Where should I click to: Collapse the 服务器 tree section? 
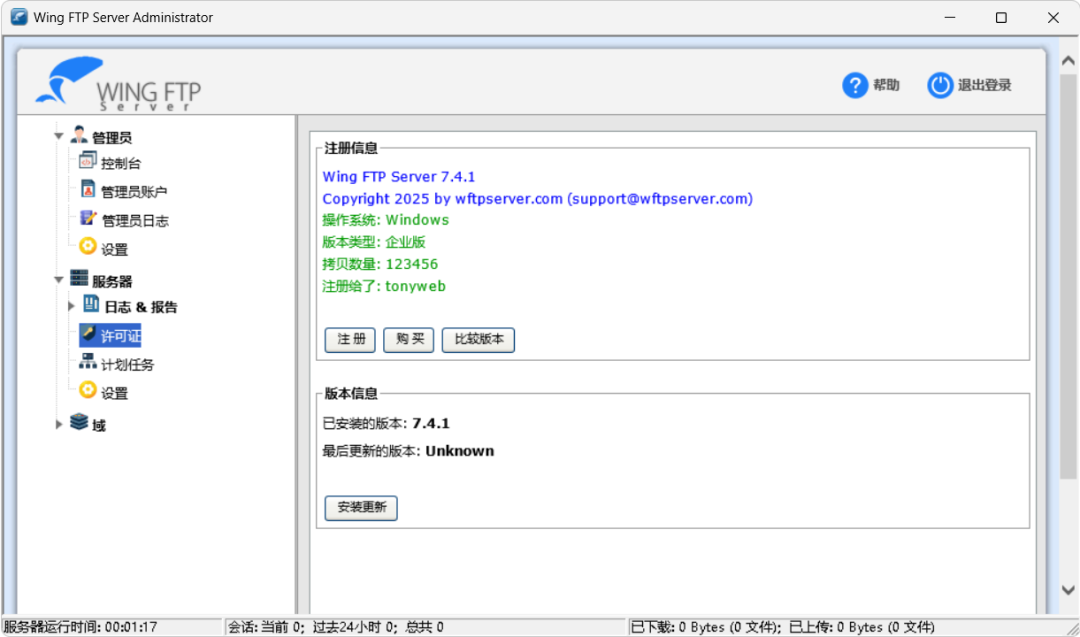58,280
